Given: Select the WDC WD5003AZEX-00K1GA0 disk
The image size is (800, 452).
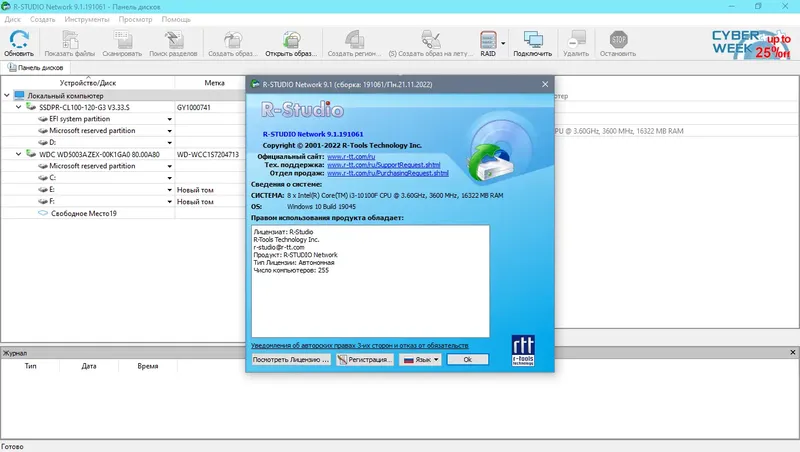Looking at the screenshot, I should [99, 154].
